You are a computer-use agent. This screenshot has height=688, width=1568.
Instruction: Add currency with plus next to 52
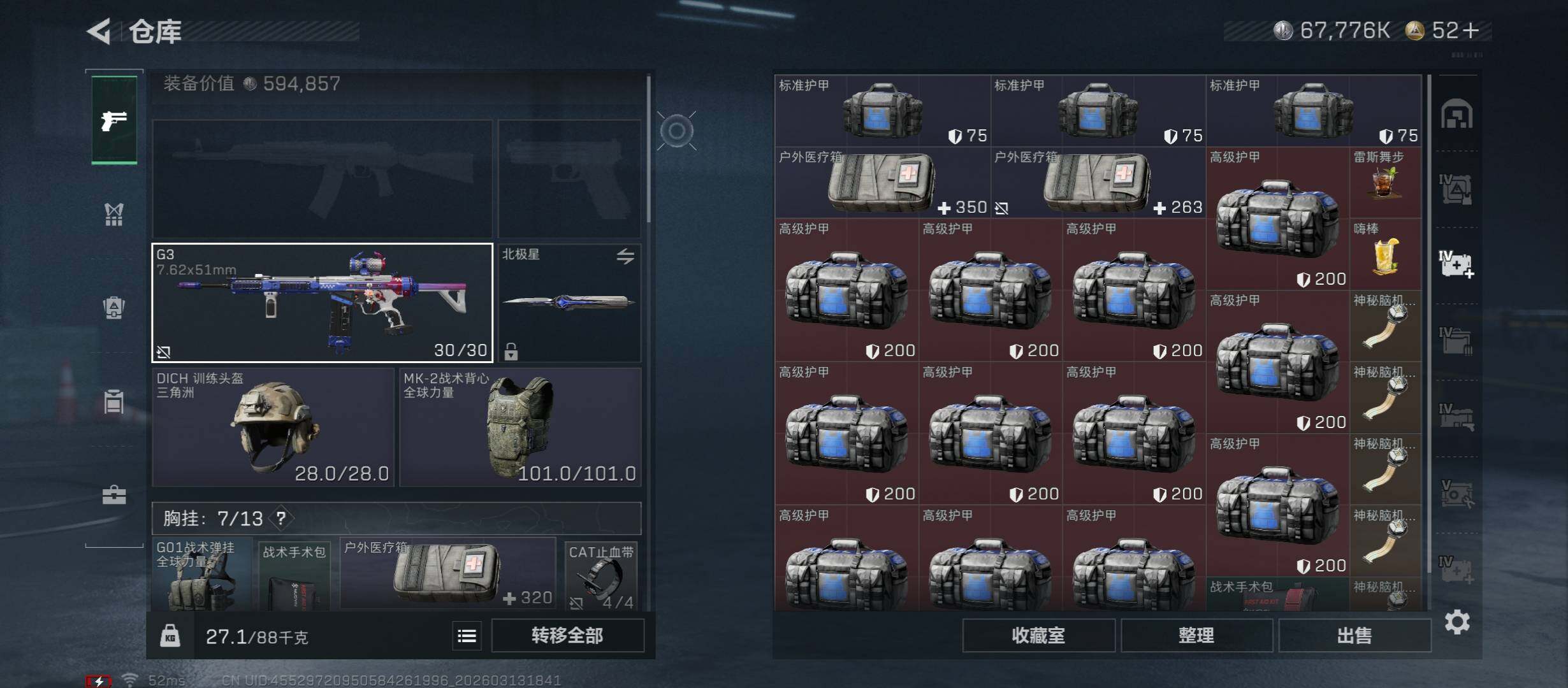click(1471, 30)
